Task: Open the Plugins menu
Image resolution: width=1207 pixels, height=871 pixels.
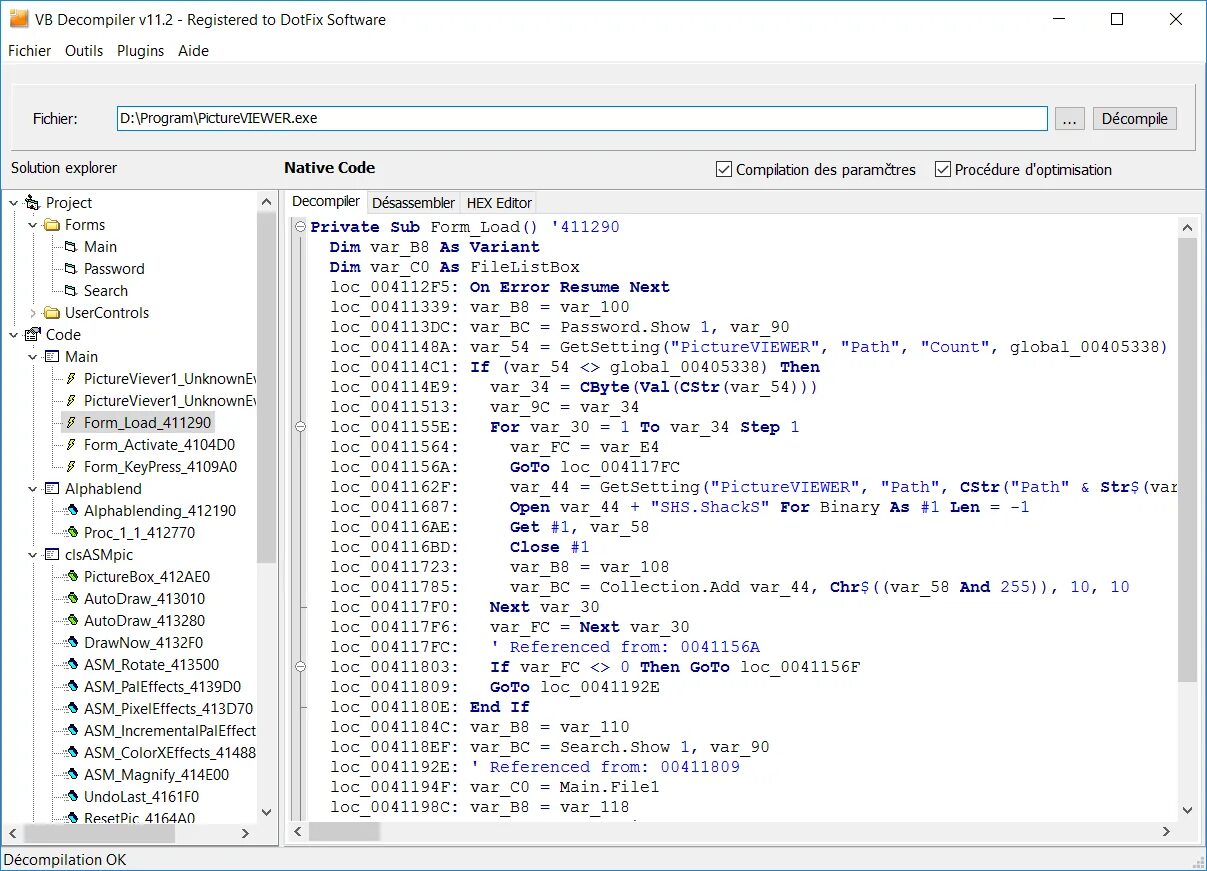Action: tap(140, 50)
